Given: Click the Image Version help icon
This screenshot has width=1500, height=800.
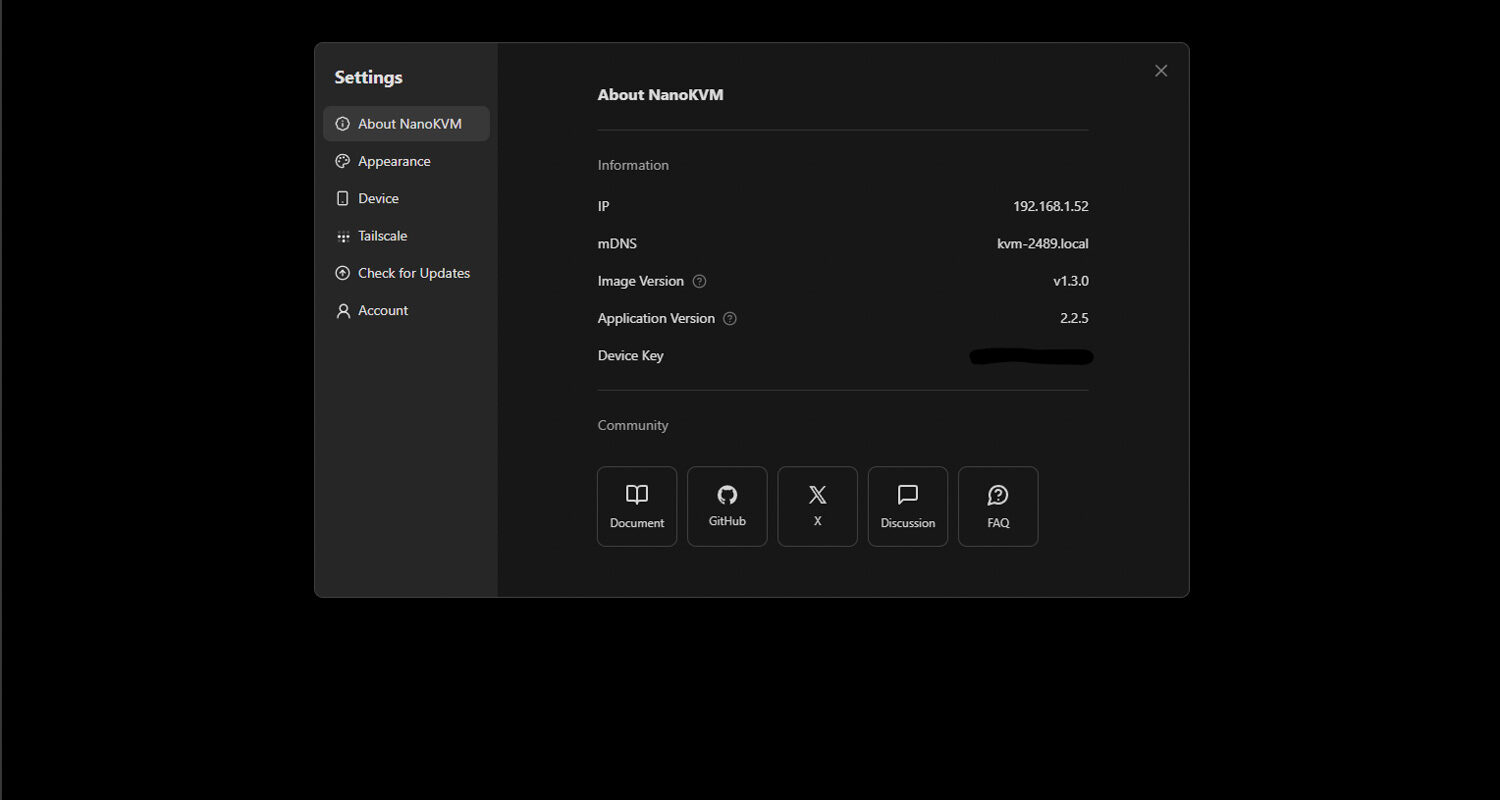Looking at the screenshot, I should (x=699, y=281).
